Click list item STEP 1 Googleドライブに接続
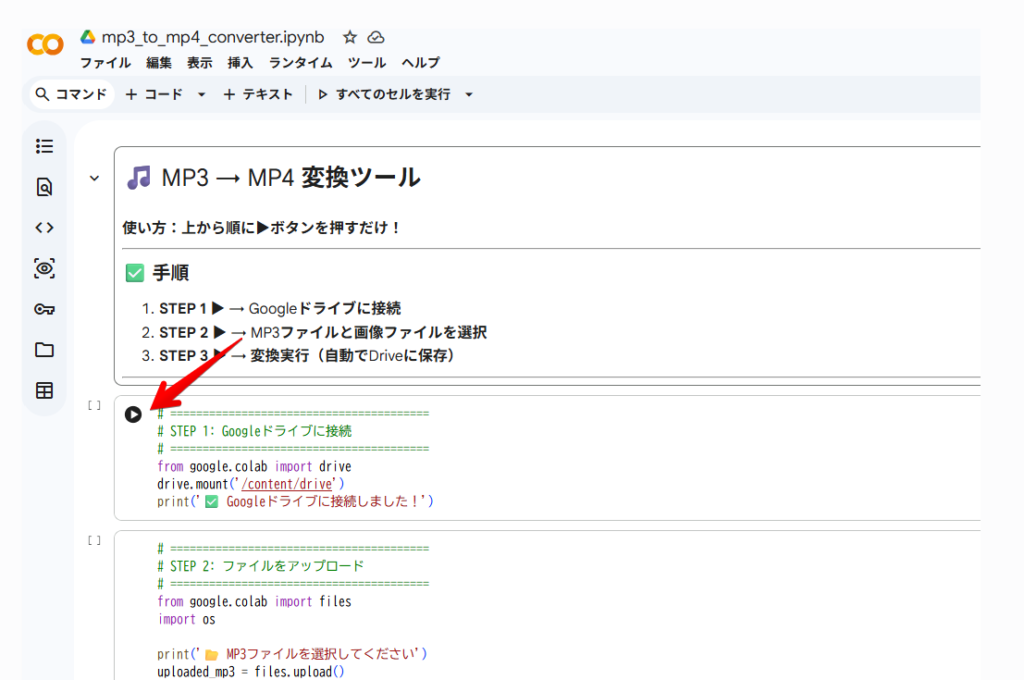1024x680 pixels. coord(280,308)
